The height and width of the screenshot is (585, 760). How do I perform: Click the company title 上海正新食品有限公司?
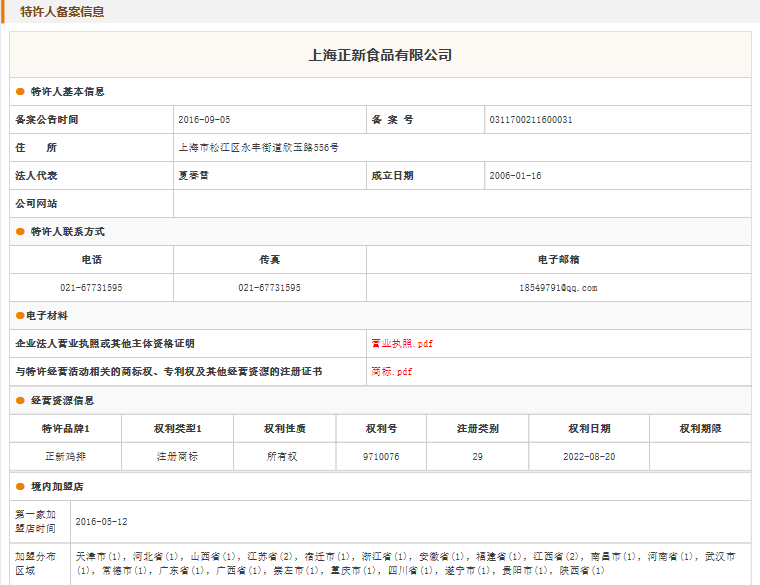click(x=380, y=55)
